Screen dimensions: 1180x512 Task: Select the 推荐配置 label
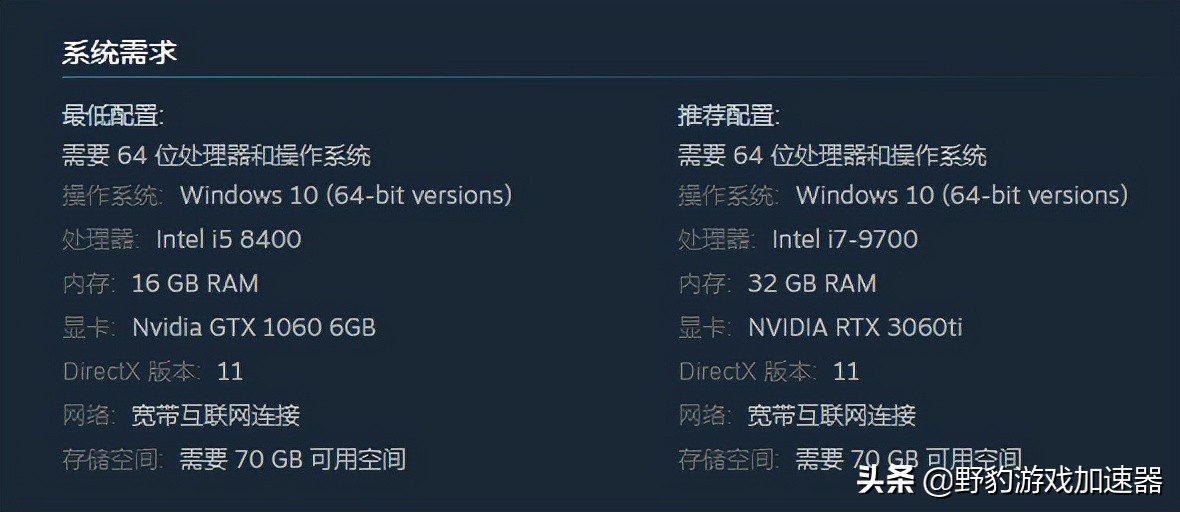point(729,115)
